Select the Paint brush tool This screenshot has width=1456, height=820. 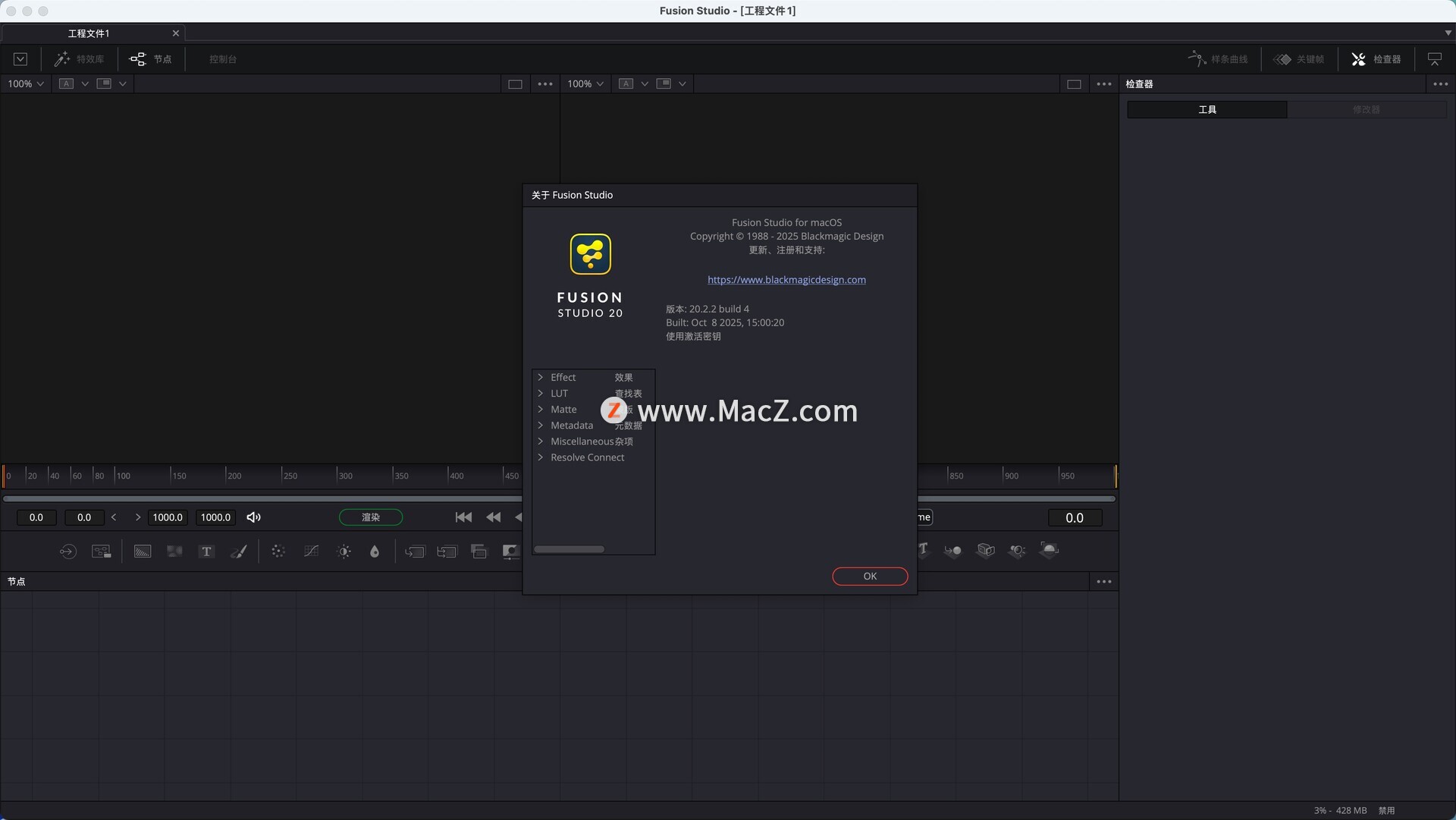point(239,551)
